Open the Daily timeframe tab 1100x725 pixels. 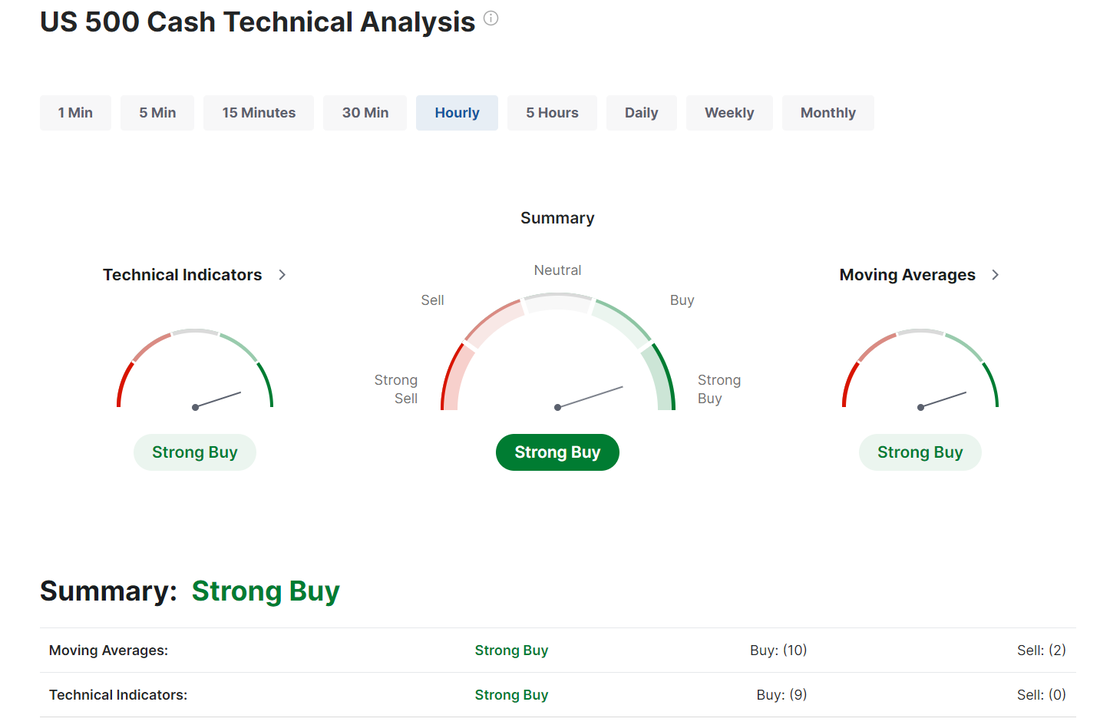coord(641,113)
